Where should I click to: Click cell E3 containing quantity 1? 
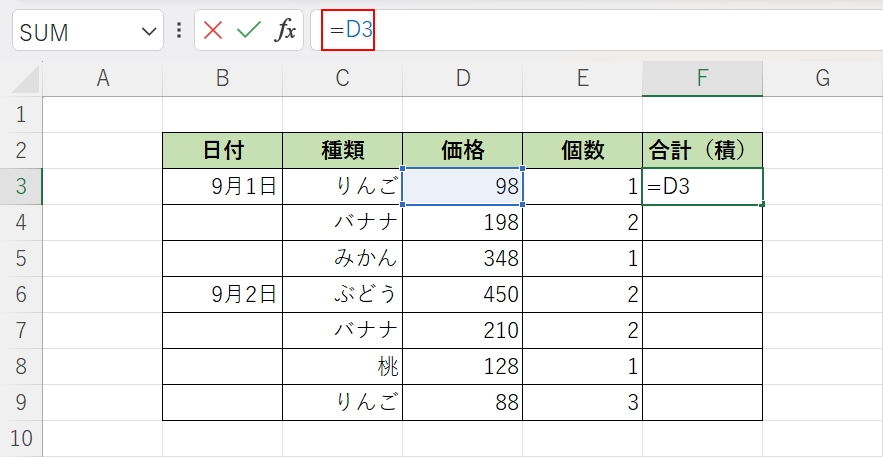click(582, 186)
